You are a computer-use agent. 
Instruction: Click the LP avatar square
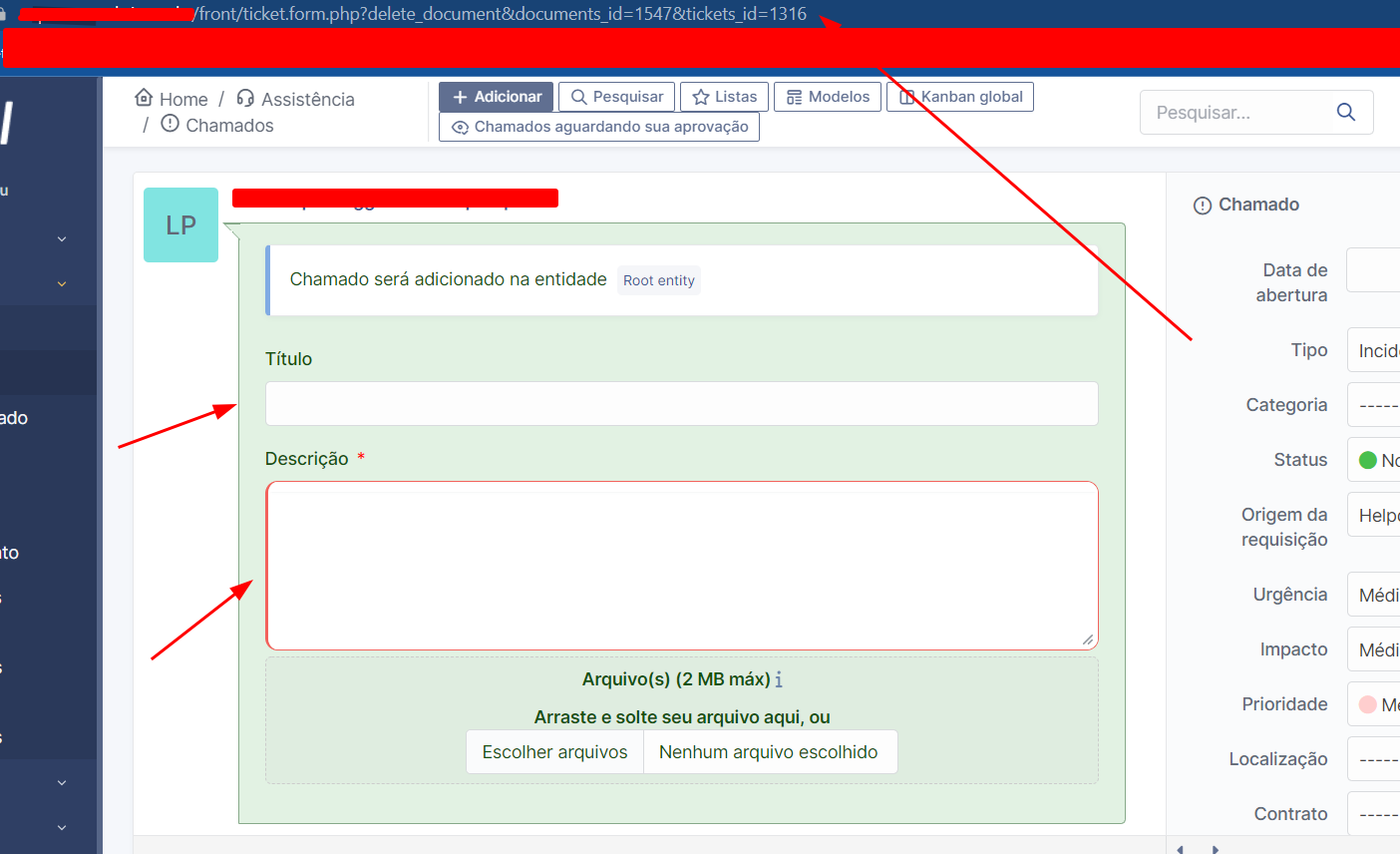coord(180,224)
